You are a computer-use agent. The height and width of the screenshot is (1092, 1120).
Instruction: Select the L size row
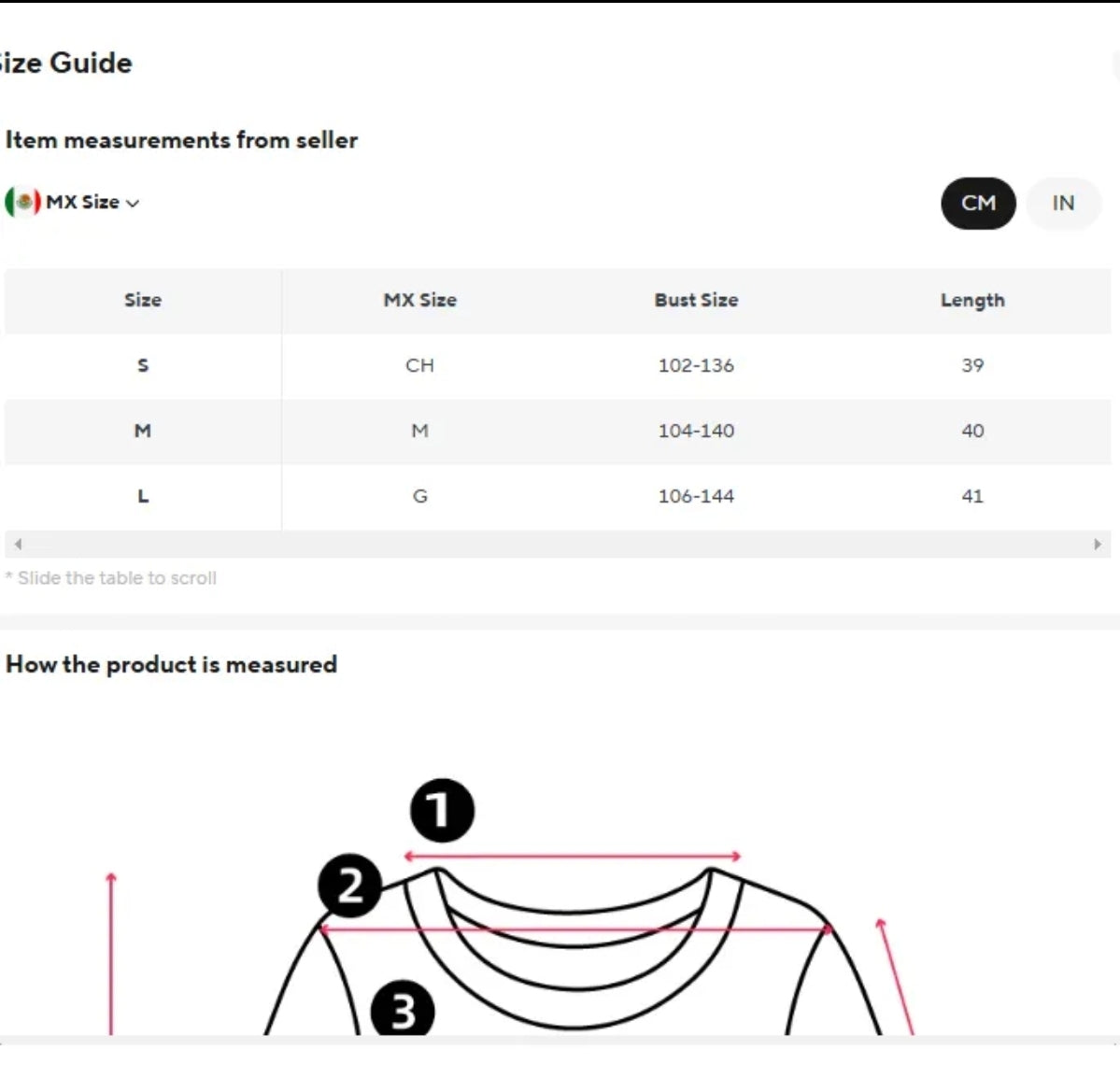pyautogui.click(x=143, y=496)
